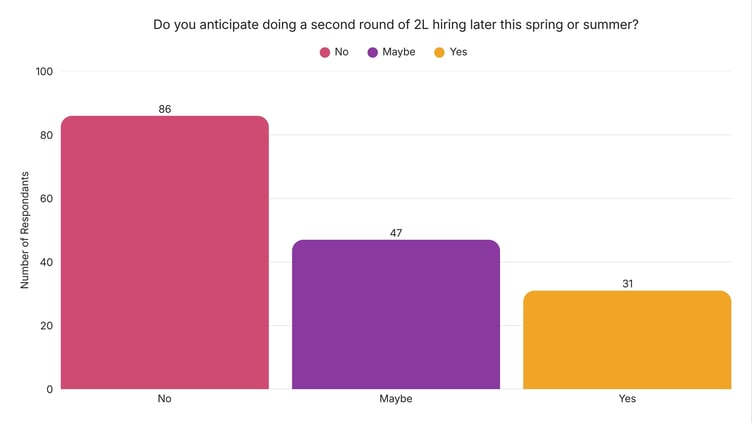Click the No label on the x-axis
Image resolution: width=752 pixels, height=423 pixels.
[165, 399]
